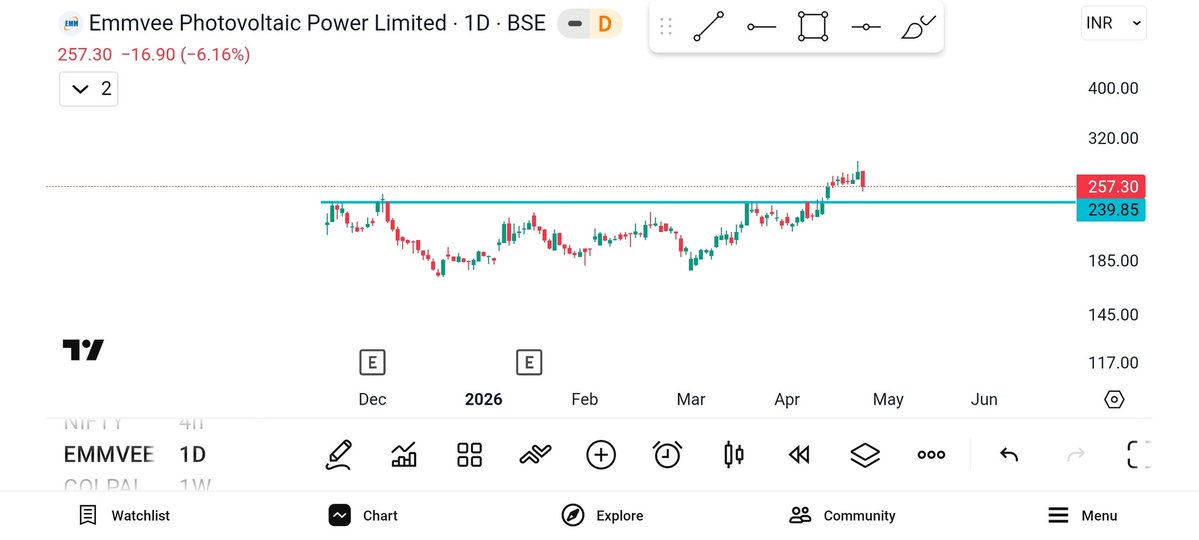Open the INR currency dropdown

(1113, 23)
